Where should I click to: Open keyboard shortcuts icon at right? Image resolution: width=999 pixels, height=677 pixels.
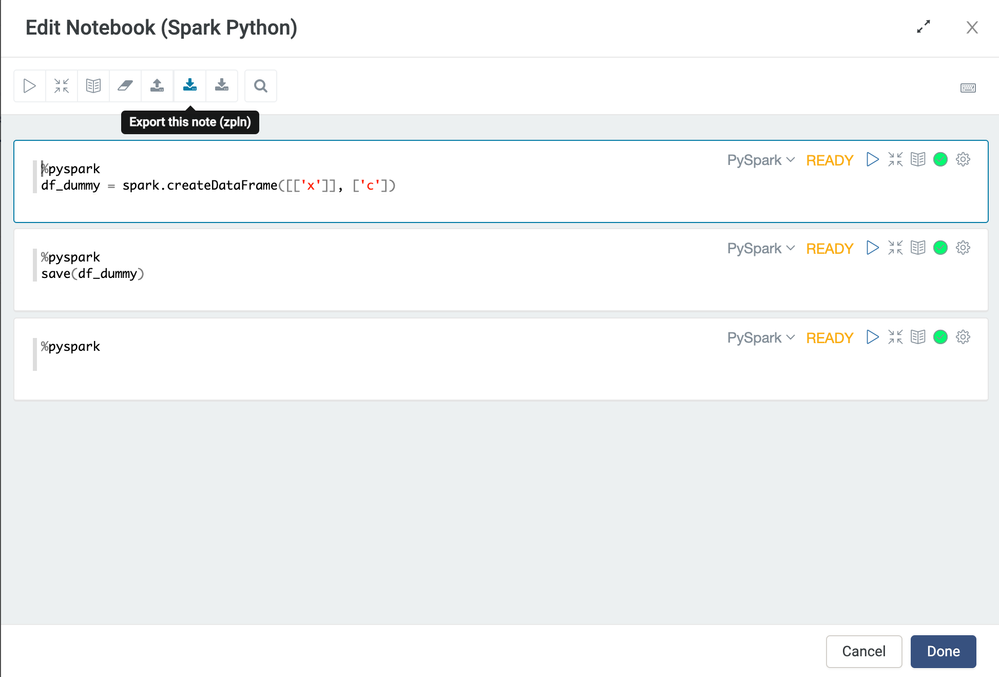tap(967, 88)
